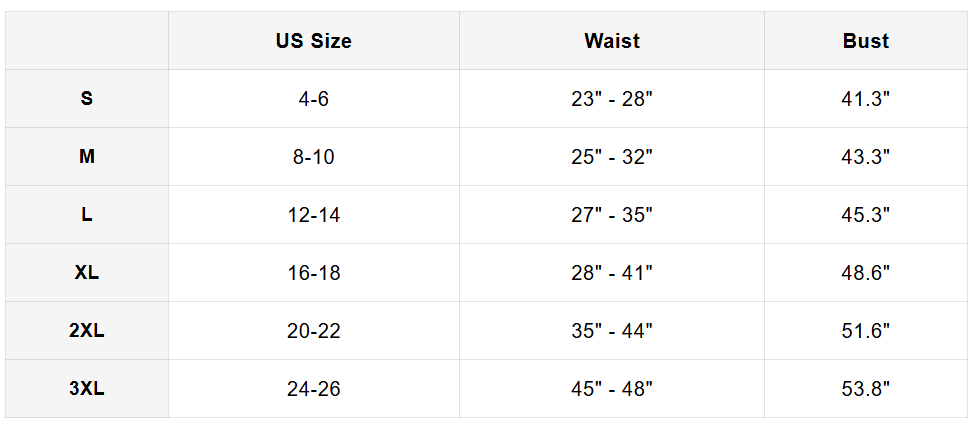Click the US Size column header
Viewport: 973px width, 428px height.
313,41
